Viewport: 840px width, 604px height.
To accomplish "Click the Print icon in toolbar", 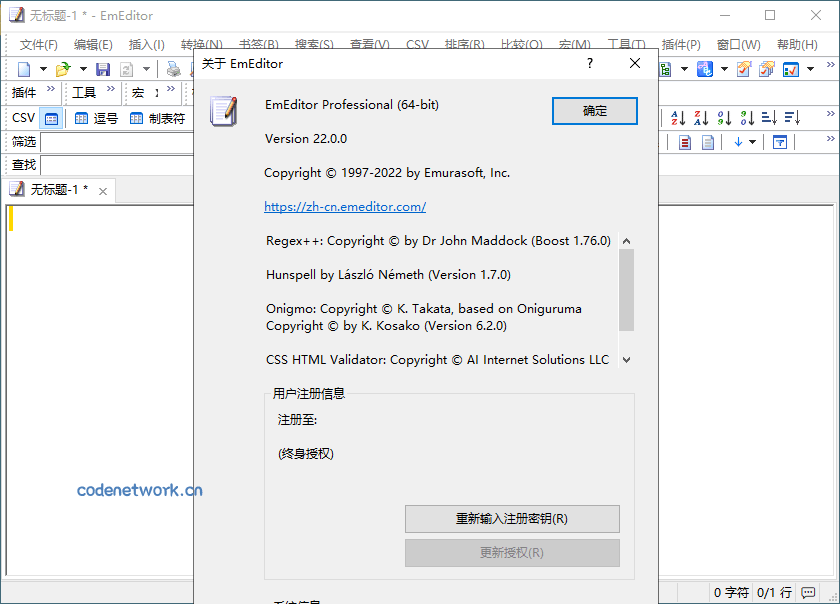I will pyautogui.click(x=174, y=69).
